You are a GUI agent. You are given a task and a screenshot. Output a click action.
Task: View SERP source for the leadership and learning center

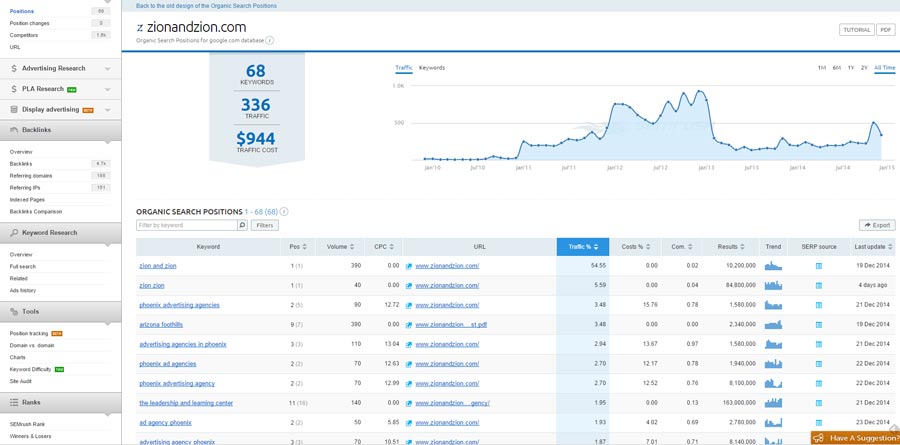tap(819, 403)
